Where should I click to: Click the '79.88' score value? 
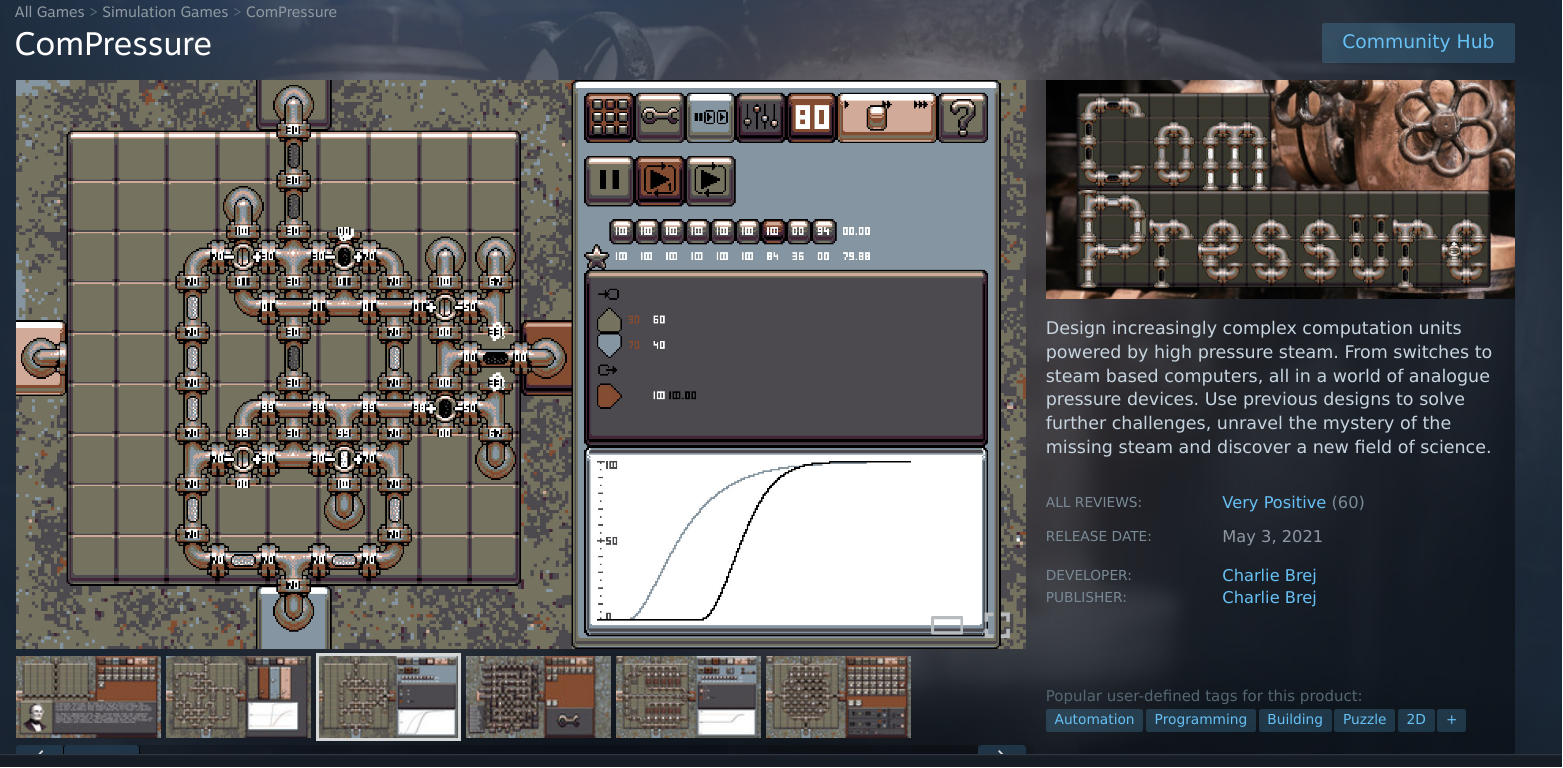click(x=857, y=256)
